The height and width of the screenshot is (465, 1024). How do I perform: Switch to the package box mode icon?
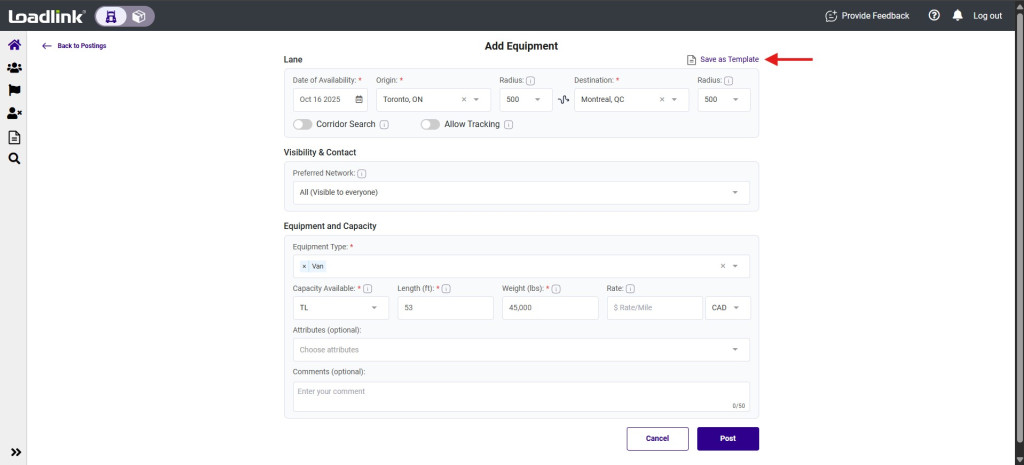(139, 16)
